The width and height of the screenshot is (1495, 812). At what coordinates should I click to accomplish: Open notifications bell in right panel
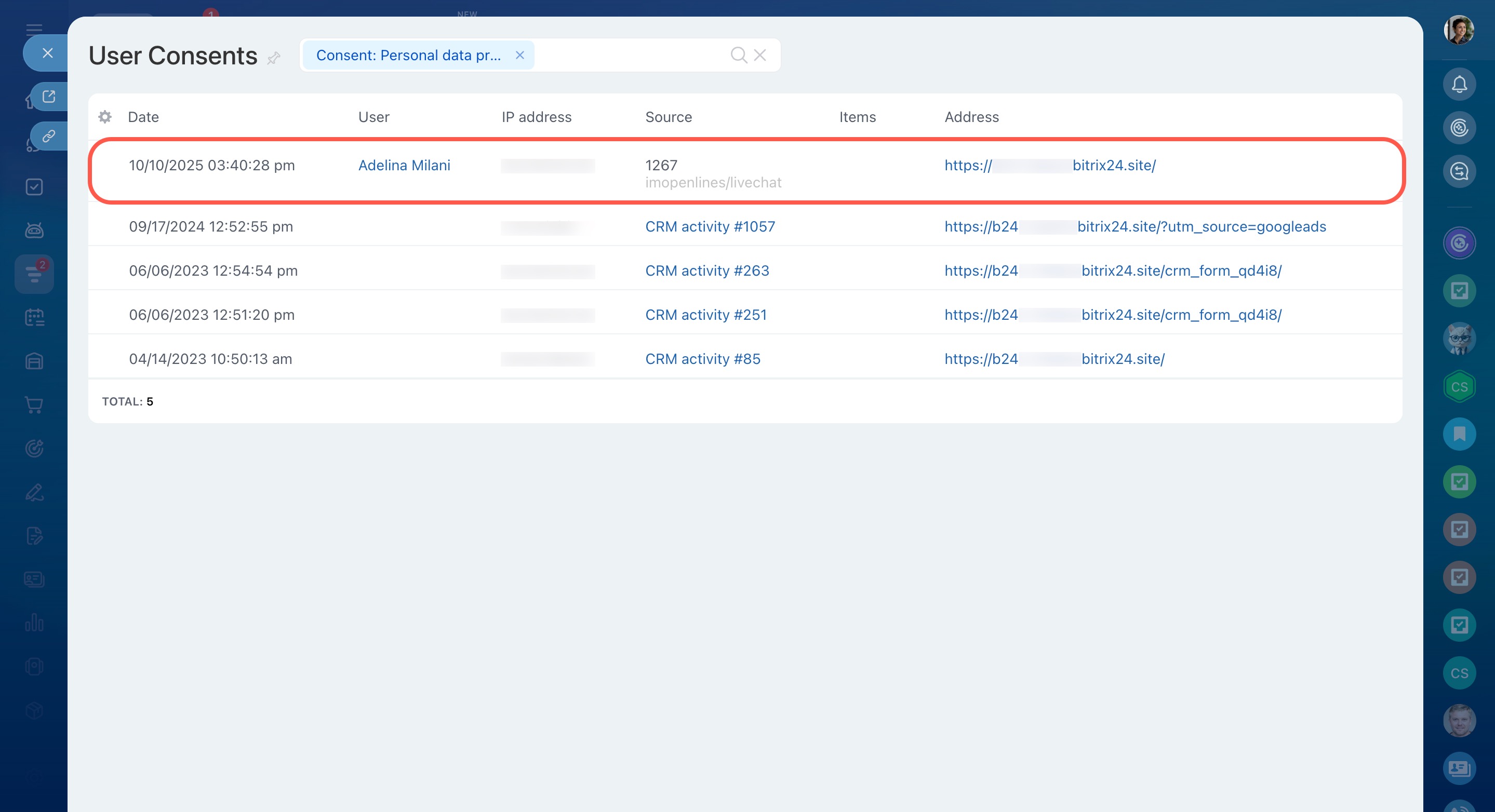point(1459,85)
